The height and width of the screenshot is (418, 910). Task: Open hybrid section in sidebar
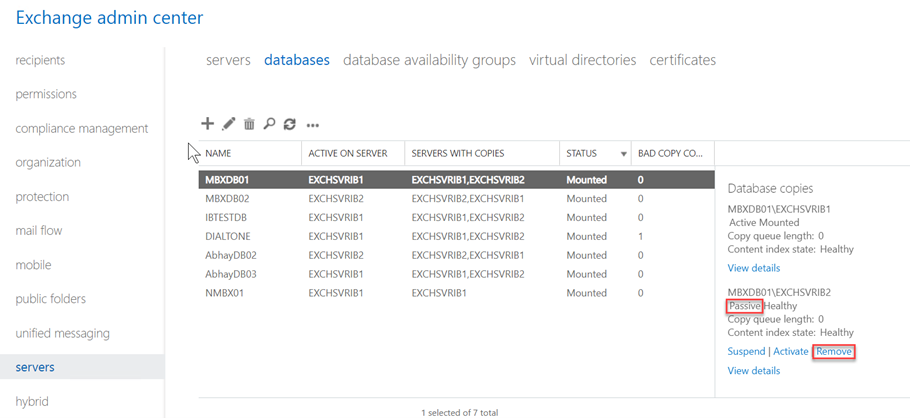32,401
